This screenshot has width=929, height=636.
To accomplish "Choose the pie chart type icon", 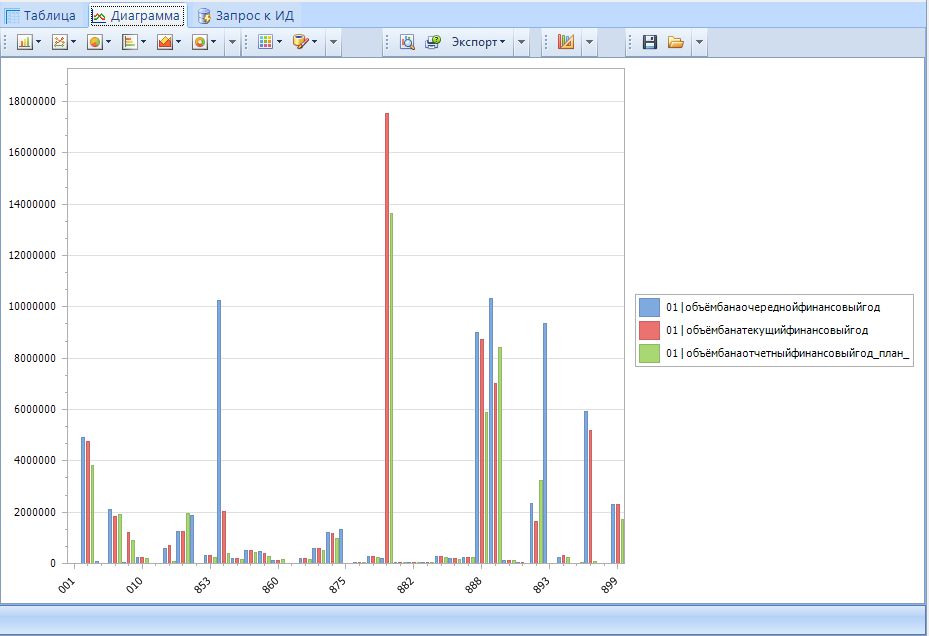I will click(x=94, y=42).
